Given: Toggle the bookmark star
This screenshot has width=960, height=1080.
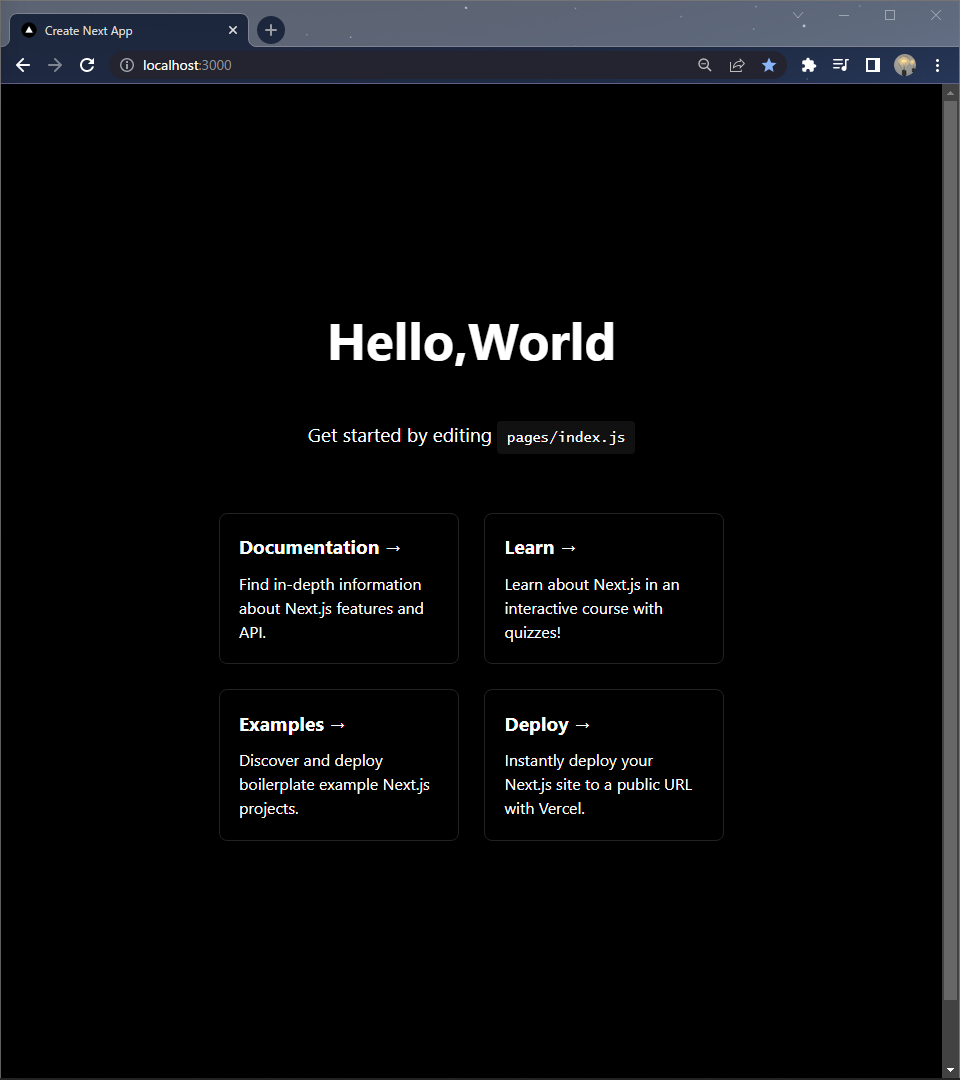Looking at the screenshot, I should click(x=769, y=65).
